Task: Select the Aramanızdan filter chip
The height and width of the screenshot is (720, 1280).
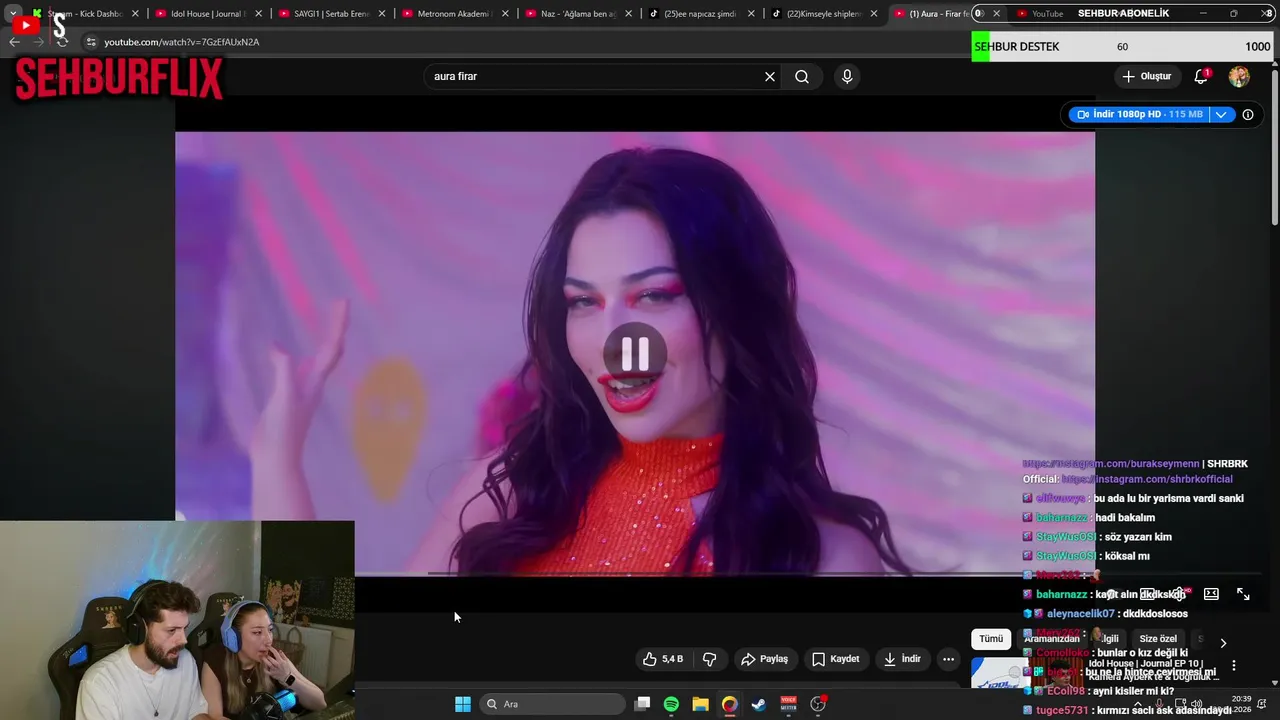Action: (x=1052, y=639)
